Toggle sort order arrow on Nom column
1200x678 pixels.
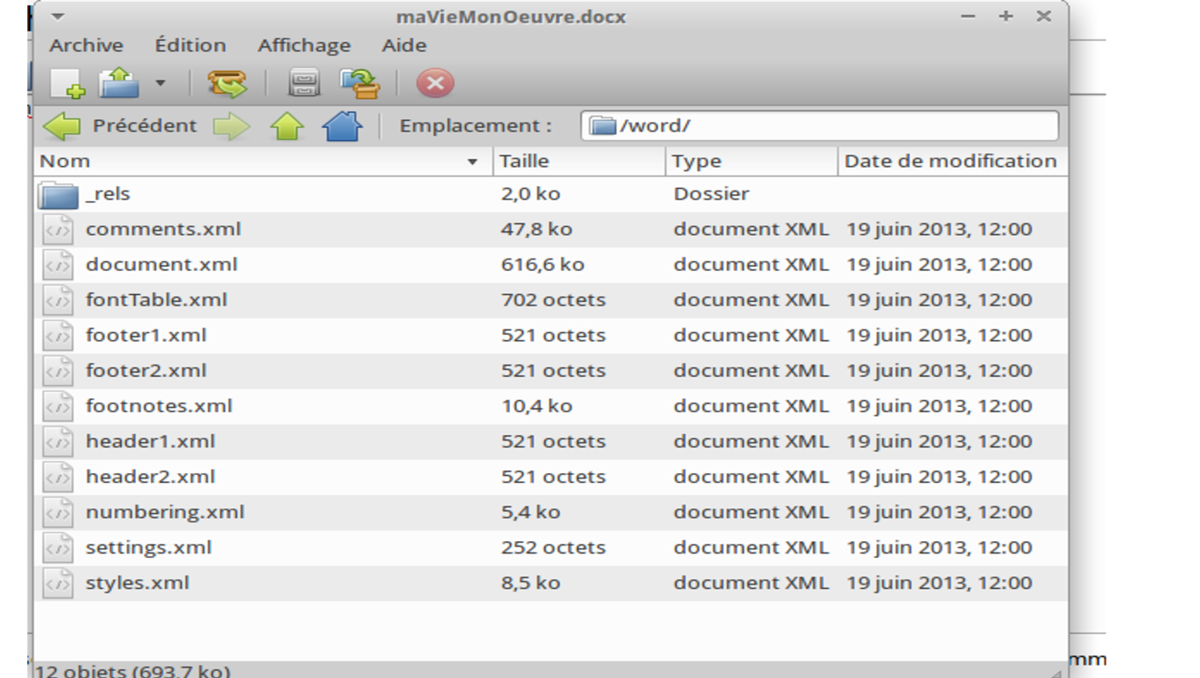coord(472,162)
